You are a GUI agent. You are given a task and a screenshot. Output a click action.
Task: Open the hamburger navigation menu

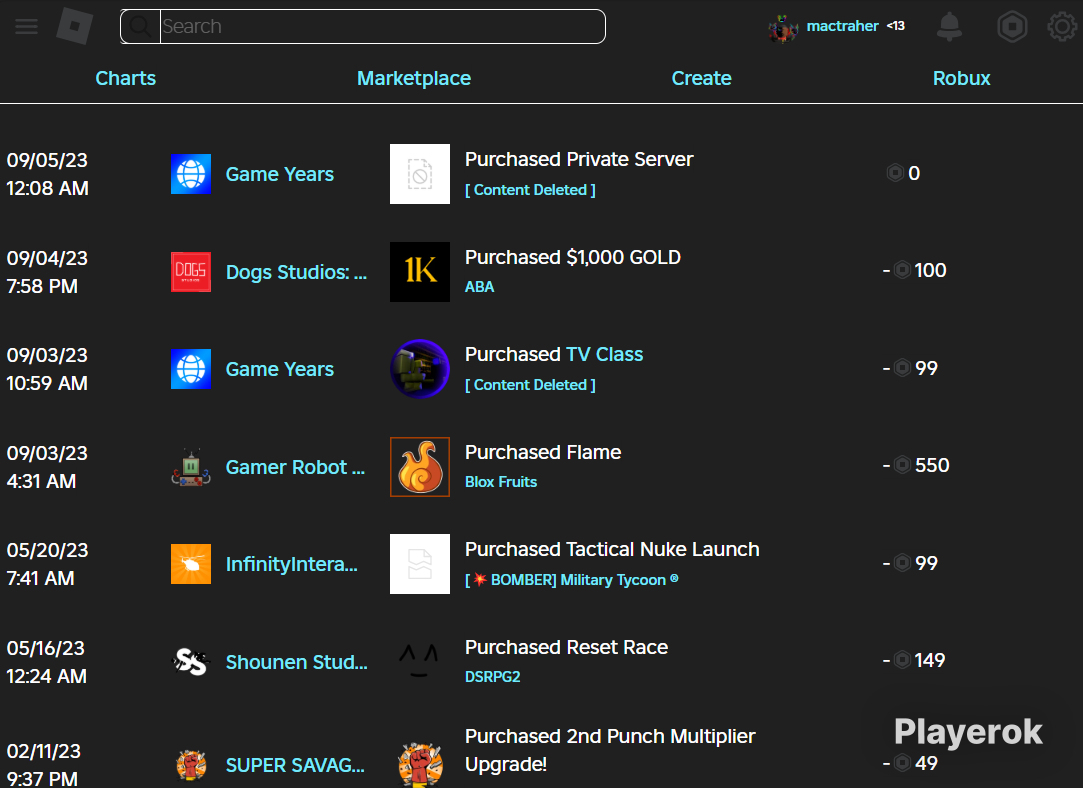click(26, 27)
